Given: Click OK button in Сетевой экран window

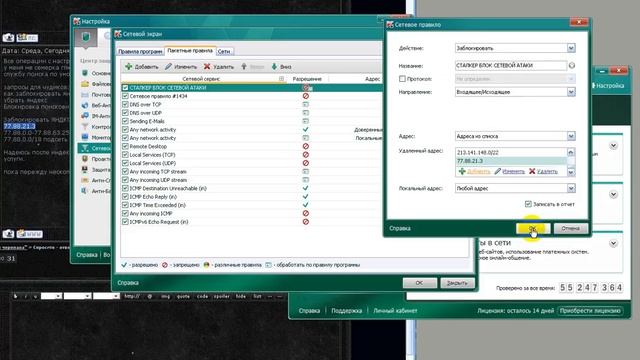Looking at the screenshot, I should coord(420,283).
